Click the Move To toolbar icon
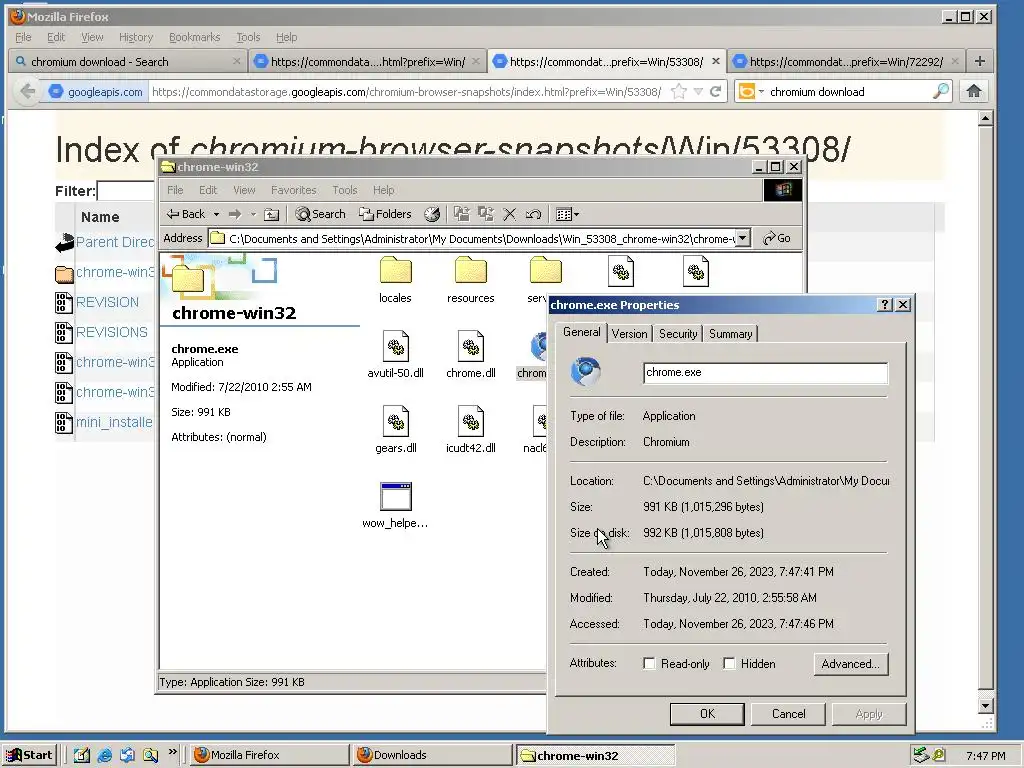 point(462,214)
